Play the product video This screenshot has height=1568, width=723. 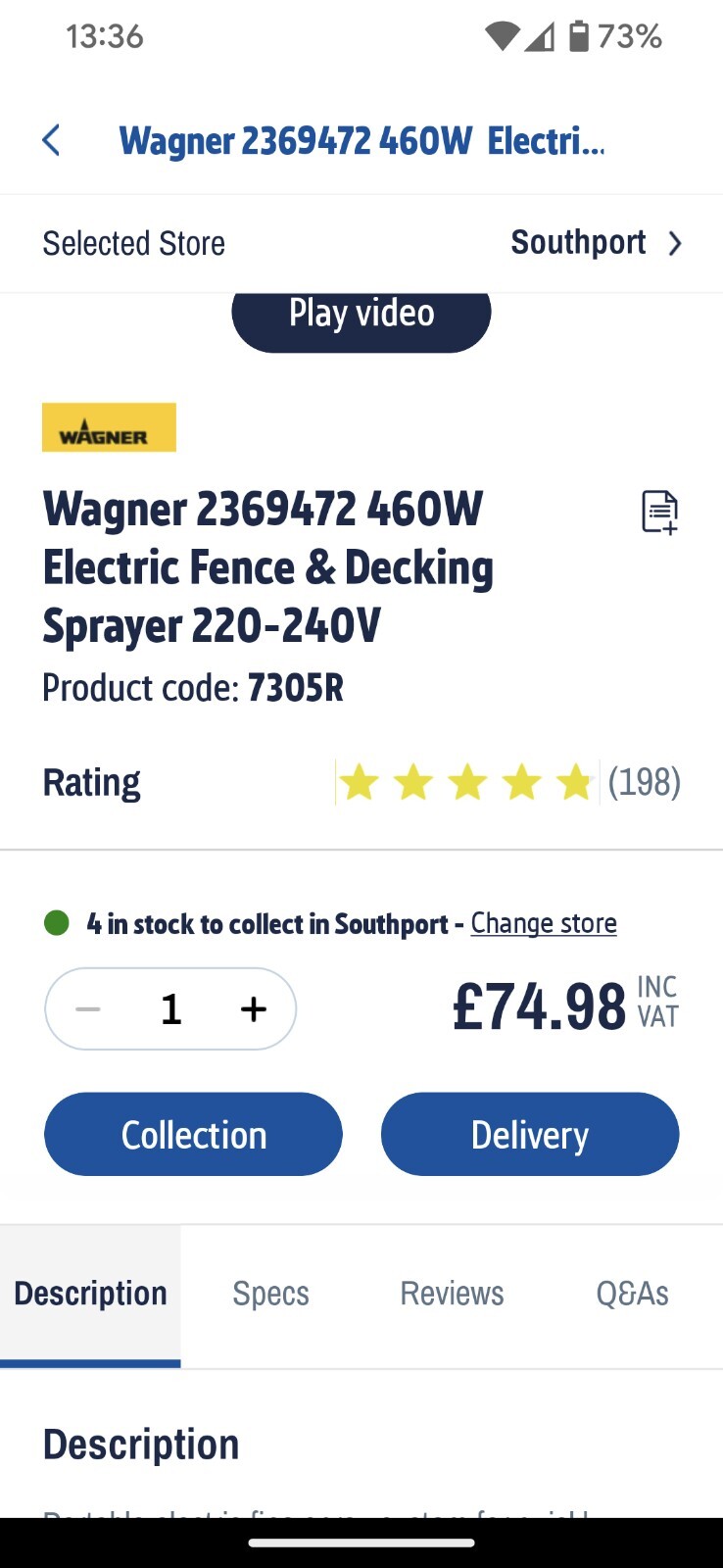361,313
